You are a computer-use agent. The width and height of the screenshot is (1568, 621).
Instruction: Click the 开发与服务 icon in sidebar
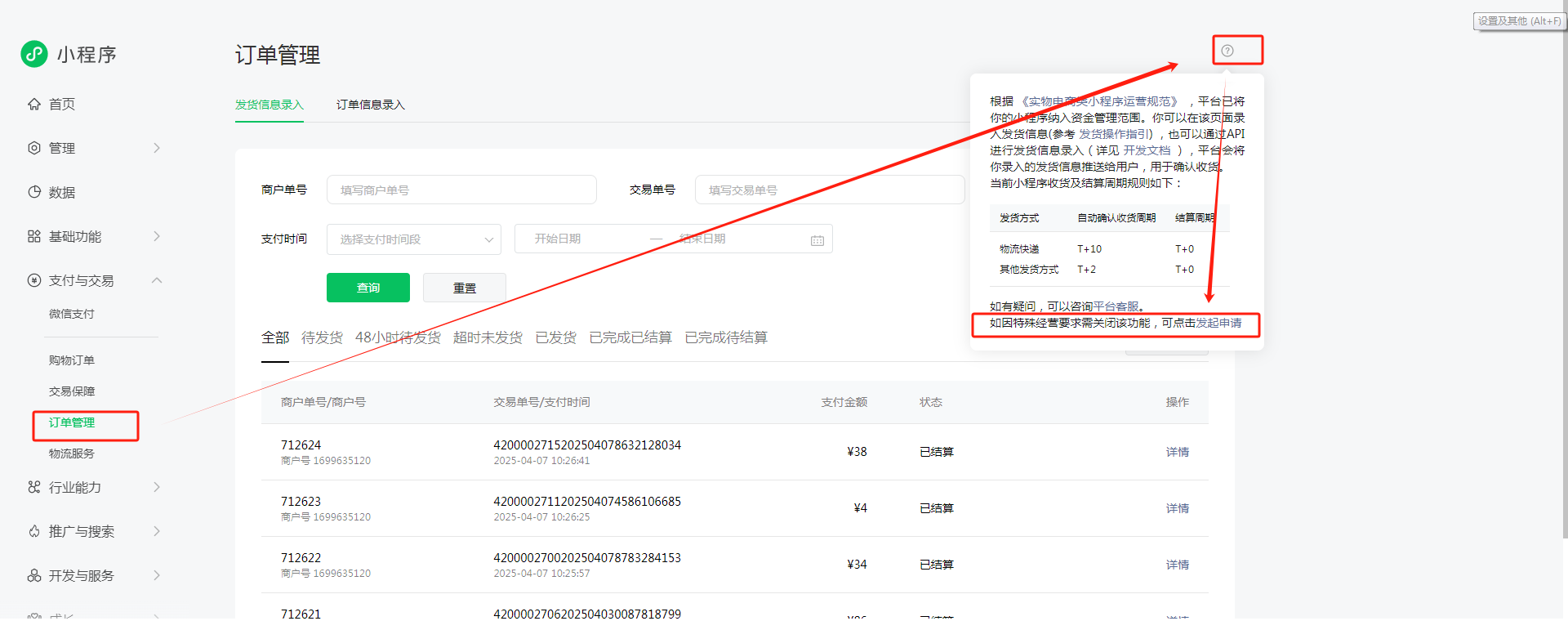34,575
